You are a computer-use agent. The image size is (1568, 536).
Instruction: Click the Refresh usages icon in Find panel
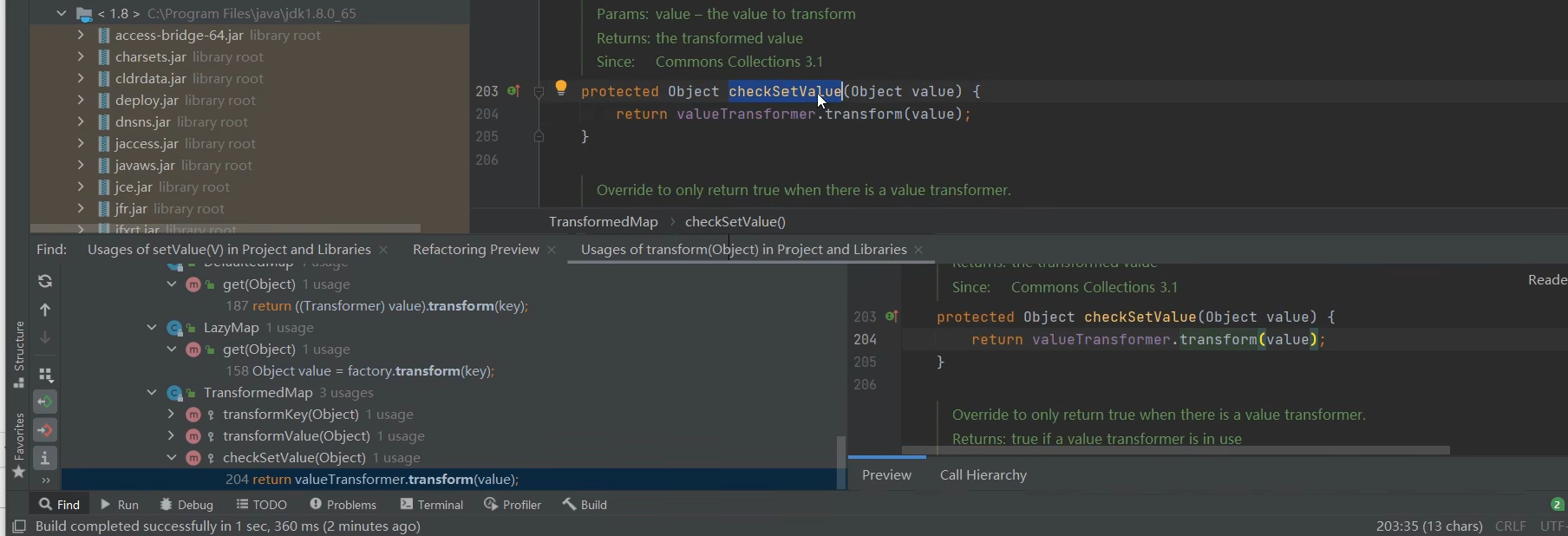[x=45, y=281]
